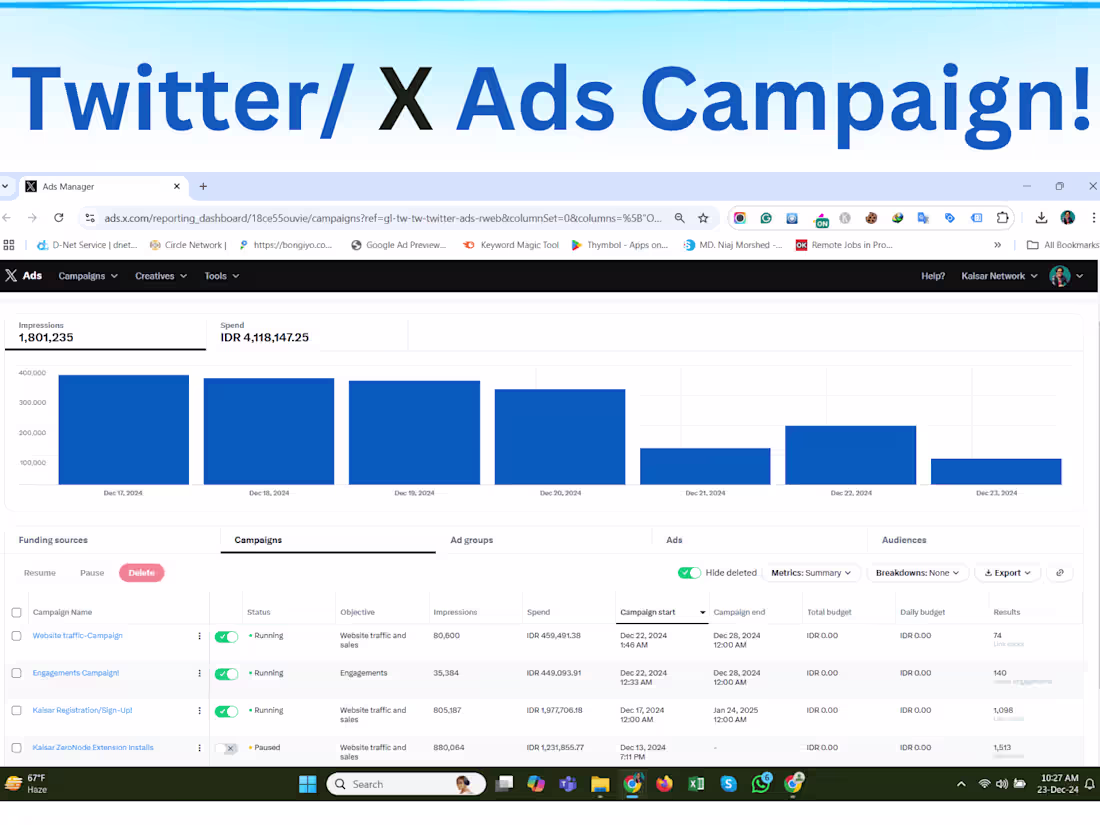Go back in browser history
Screen dimensions: 1100x825
tap(7, 218)
